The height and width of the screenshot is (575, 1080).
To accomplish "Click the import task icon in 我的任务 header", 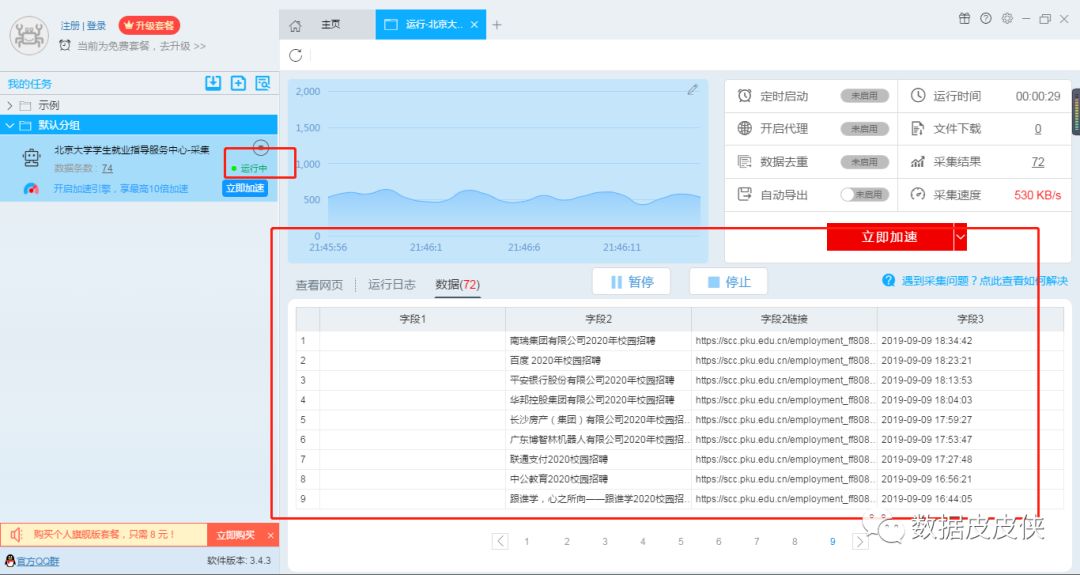I will [x=213, y=83].
